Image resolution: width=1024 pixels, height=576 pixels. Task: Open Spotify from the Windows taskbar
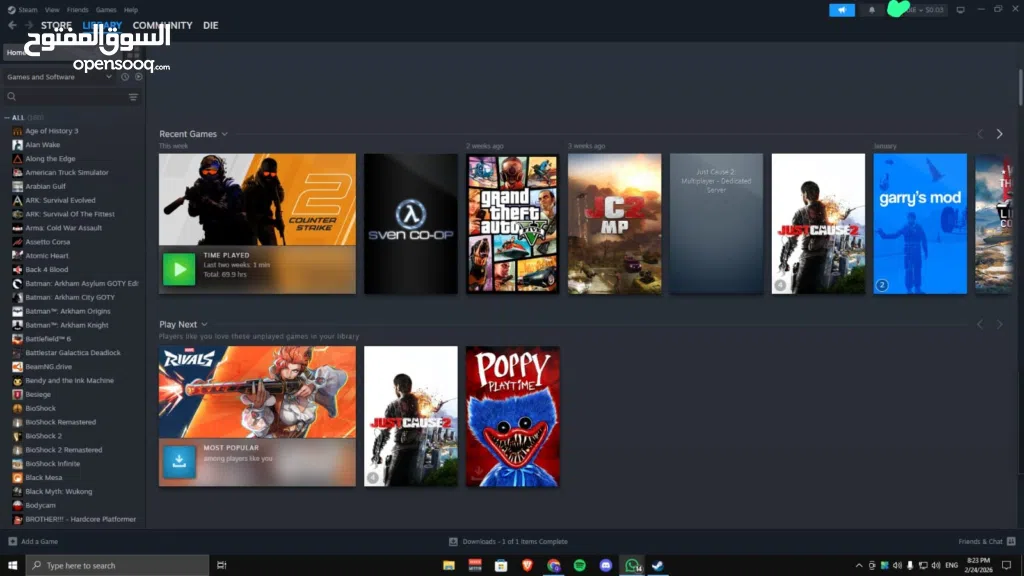coord(580,565)
